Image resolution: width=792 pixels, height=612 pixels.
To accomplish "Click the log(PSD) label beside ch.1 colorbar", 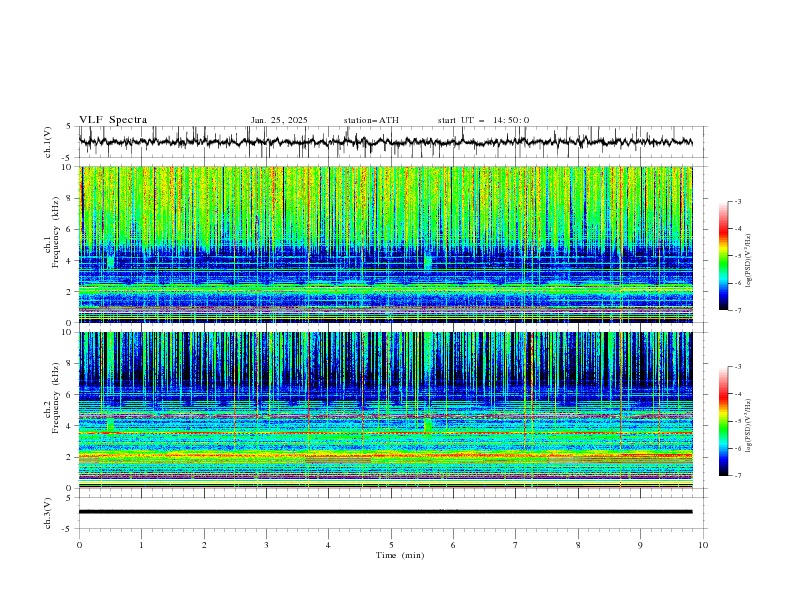I will click(749, 261).
